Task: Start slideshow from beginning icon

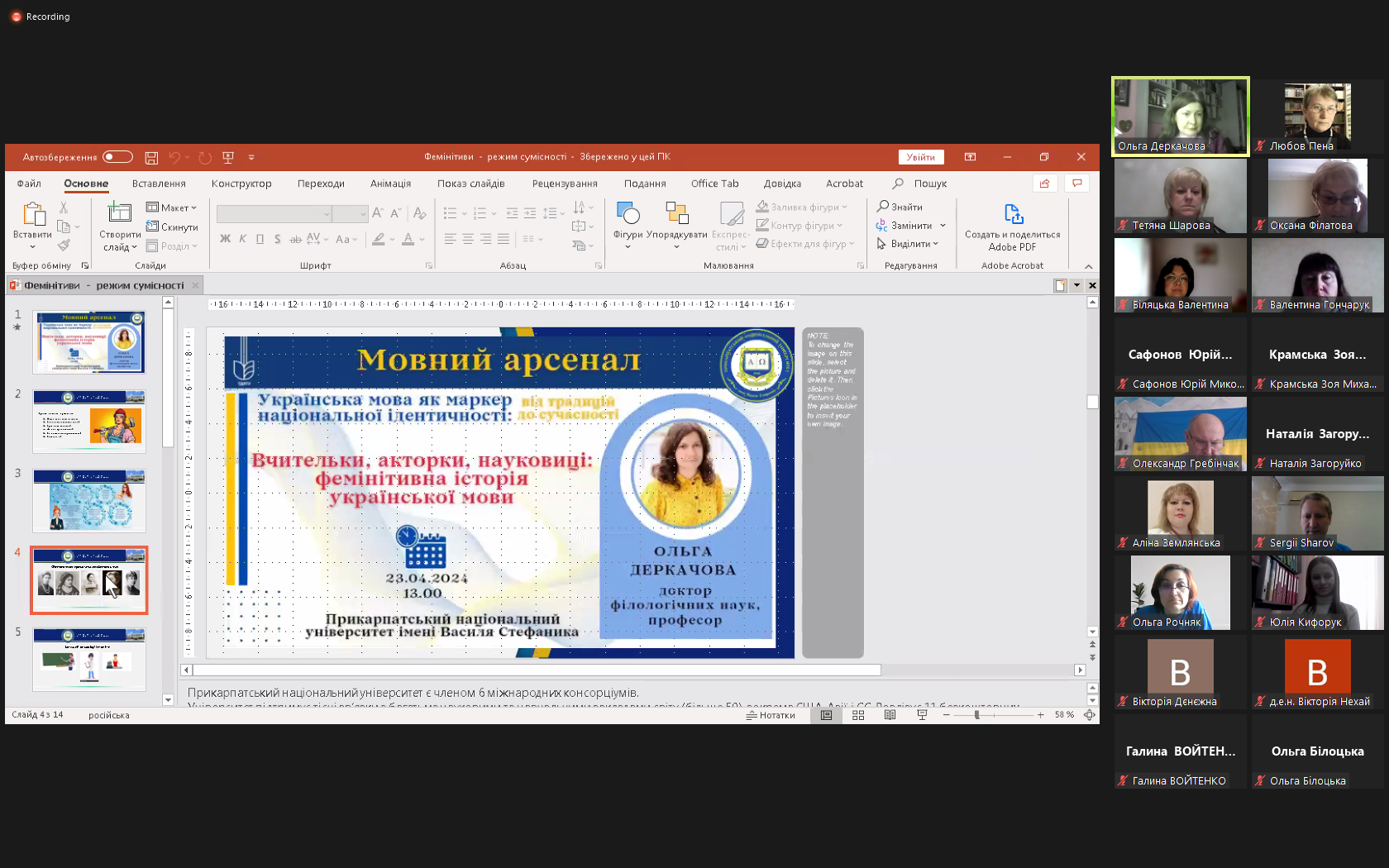Action: pyautogui.click(x=228, y=157)
